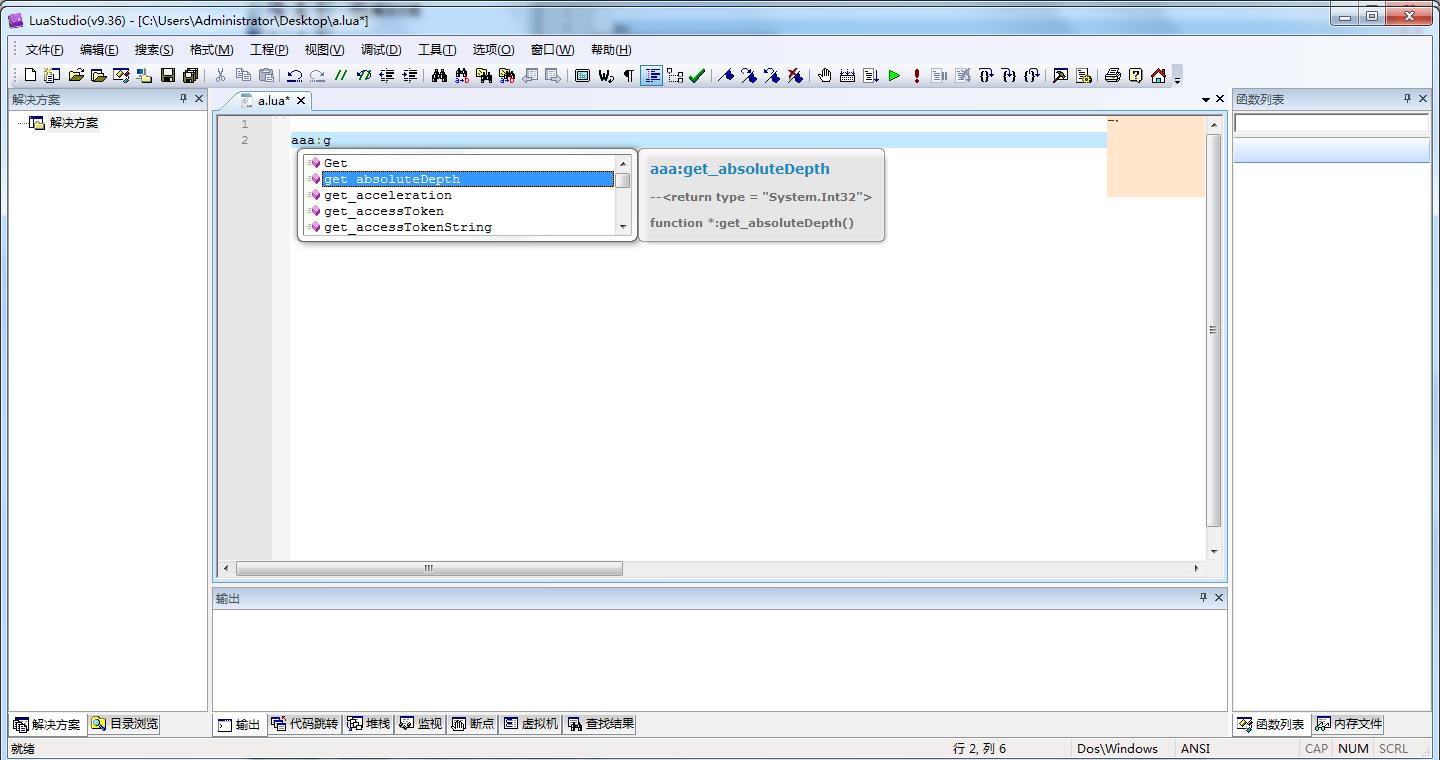1440x760 pixels.
Task: Click the Save All files icon
Action: pyautogui.click(x=191, y=75)
